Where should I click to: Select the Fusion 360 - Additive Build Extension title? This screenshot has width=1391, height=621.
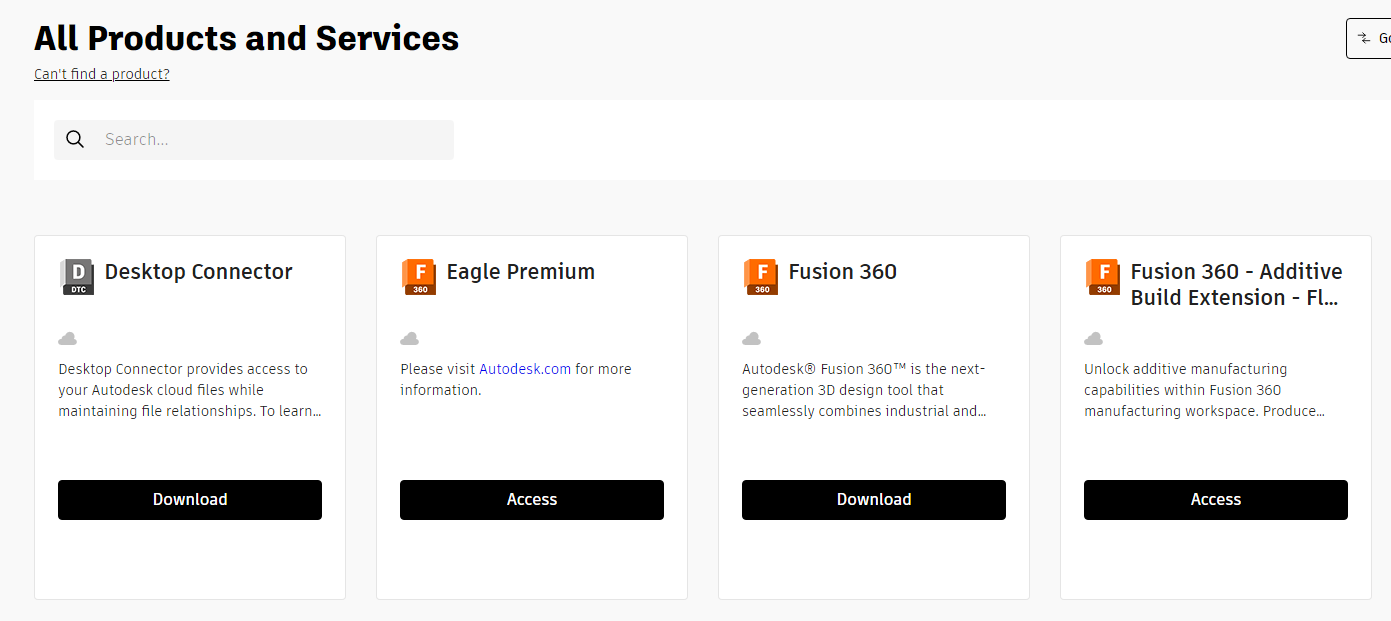[x=1237, y=285]
